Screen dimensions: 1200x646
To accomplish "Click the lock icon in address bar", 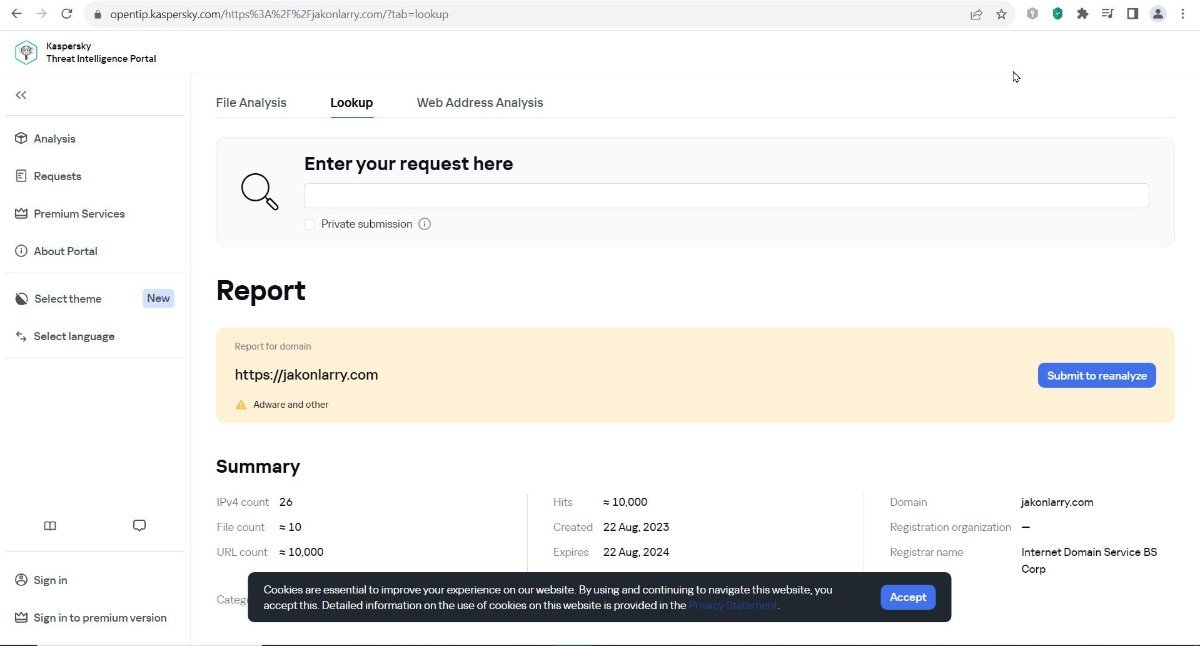I will coord(97,14).
